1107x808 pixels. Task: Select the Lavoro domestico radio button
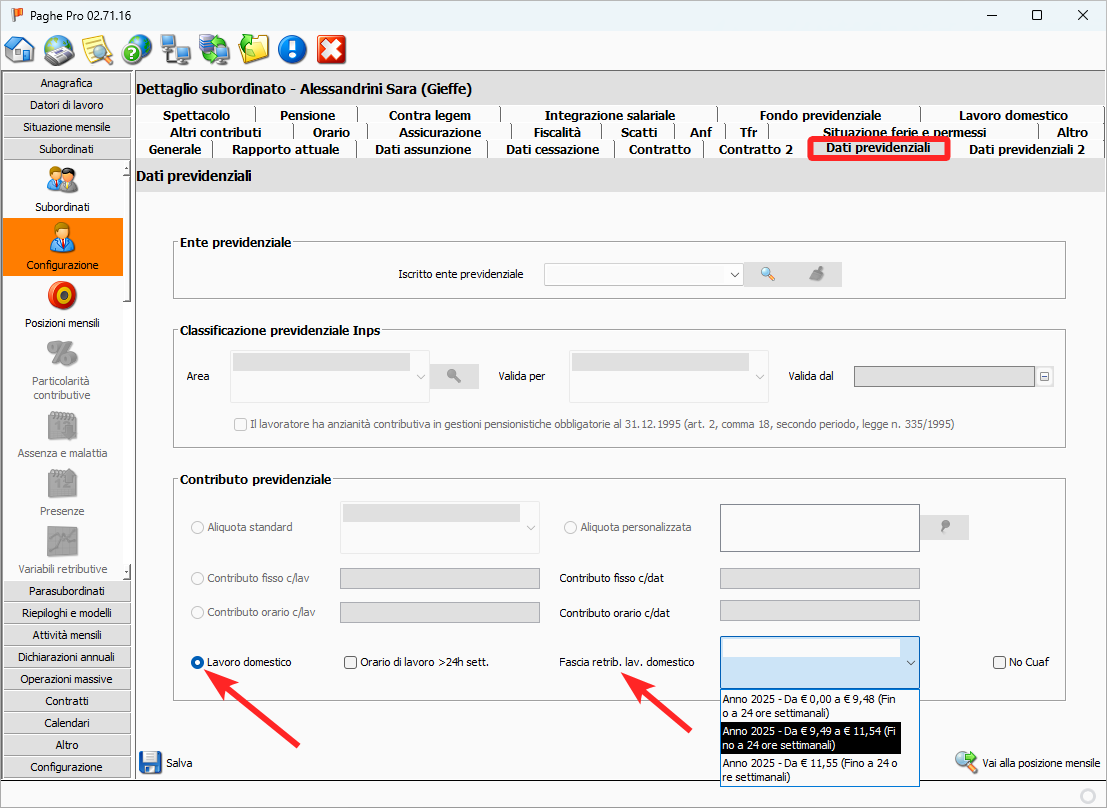[198, 662]
